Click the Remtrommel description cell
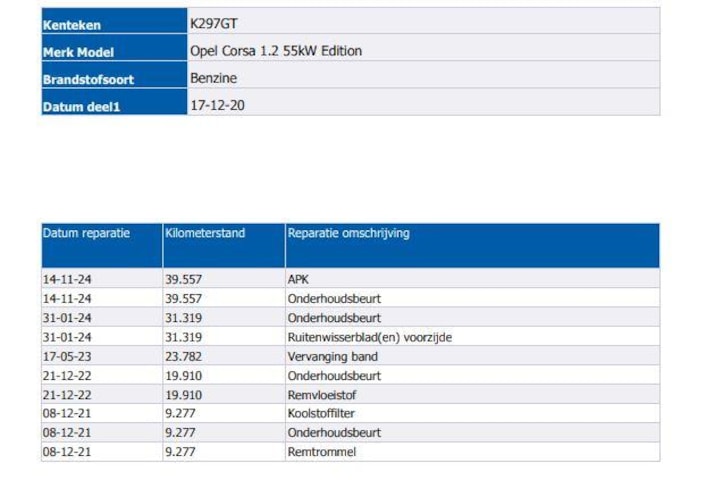Image resolution: width=723 pixels, height=480 pixels. coord(321,452)
